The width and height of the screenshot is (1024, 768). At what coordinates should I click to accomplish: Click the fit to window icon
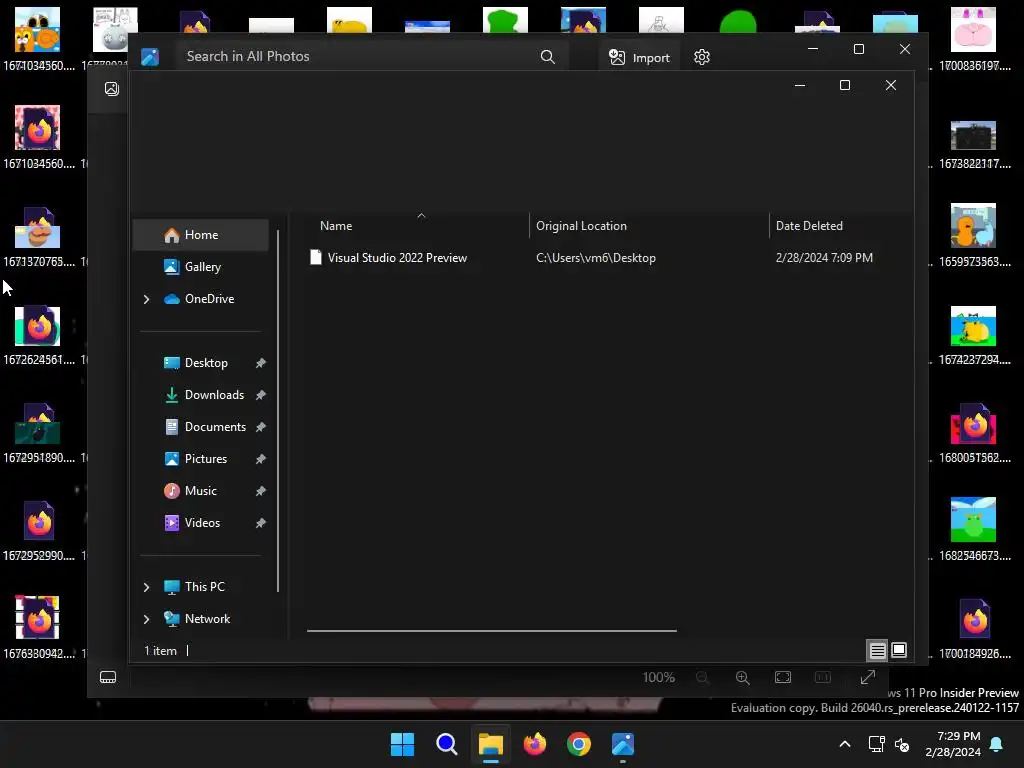click(x=783, y=678)
